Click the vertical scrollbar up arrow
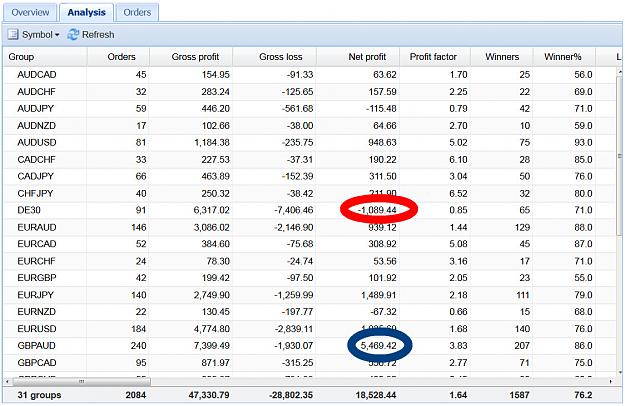Image resolution: width=625 pixels, height=406 pixels. [620, 72]
